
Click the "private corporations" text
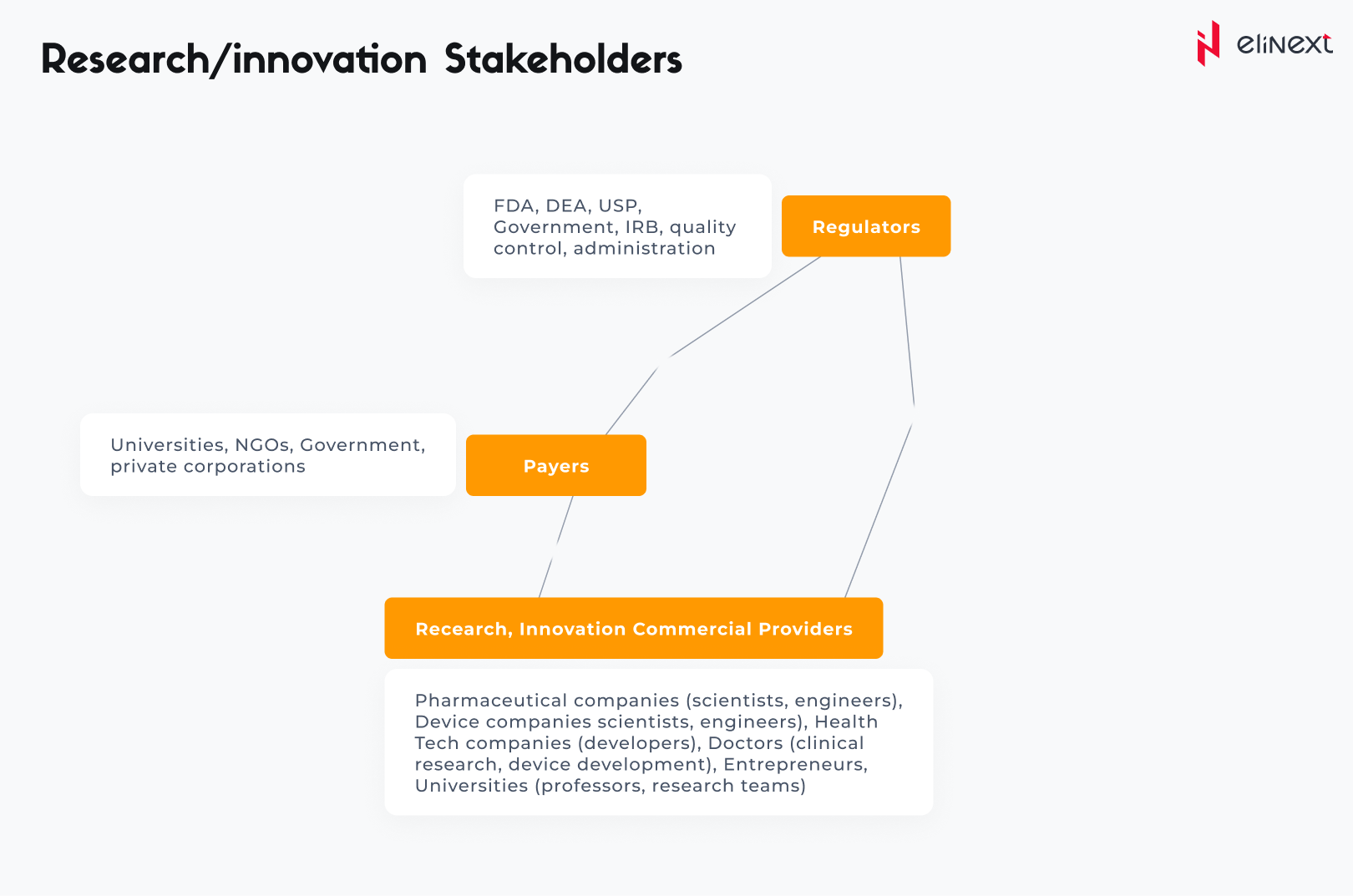click(x=208, y=467)
